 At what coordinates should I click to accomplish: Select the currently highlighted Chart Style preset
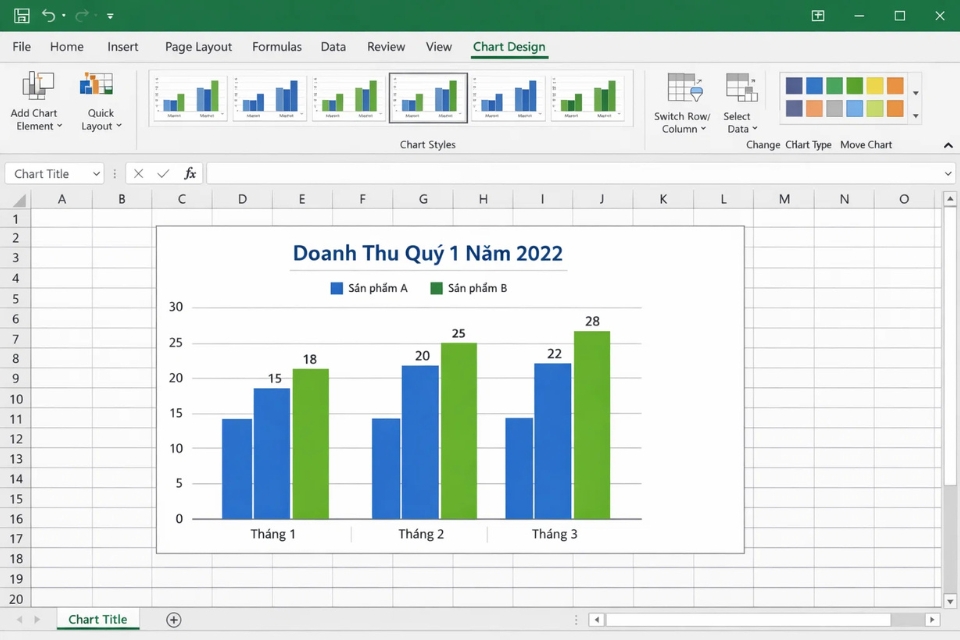click(x=427, y=96)
